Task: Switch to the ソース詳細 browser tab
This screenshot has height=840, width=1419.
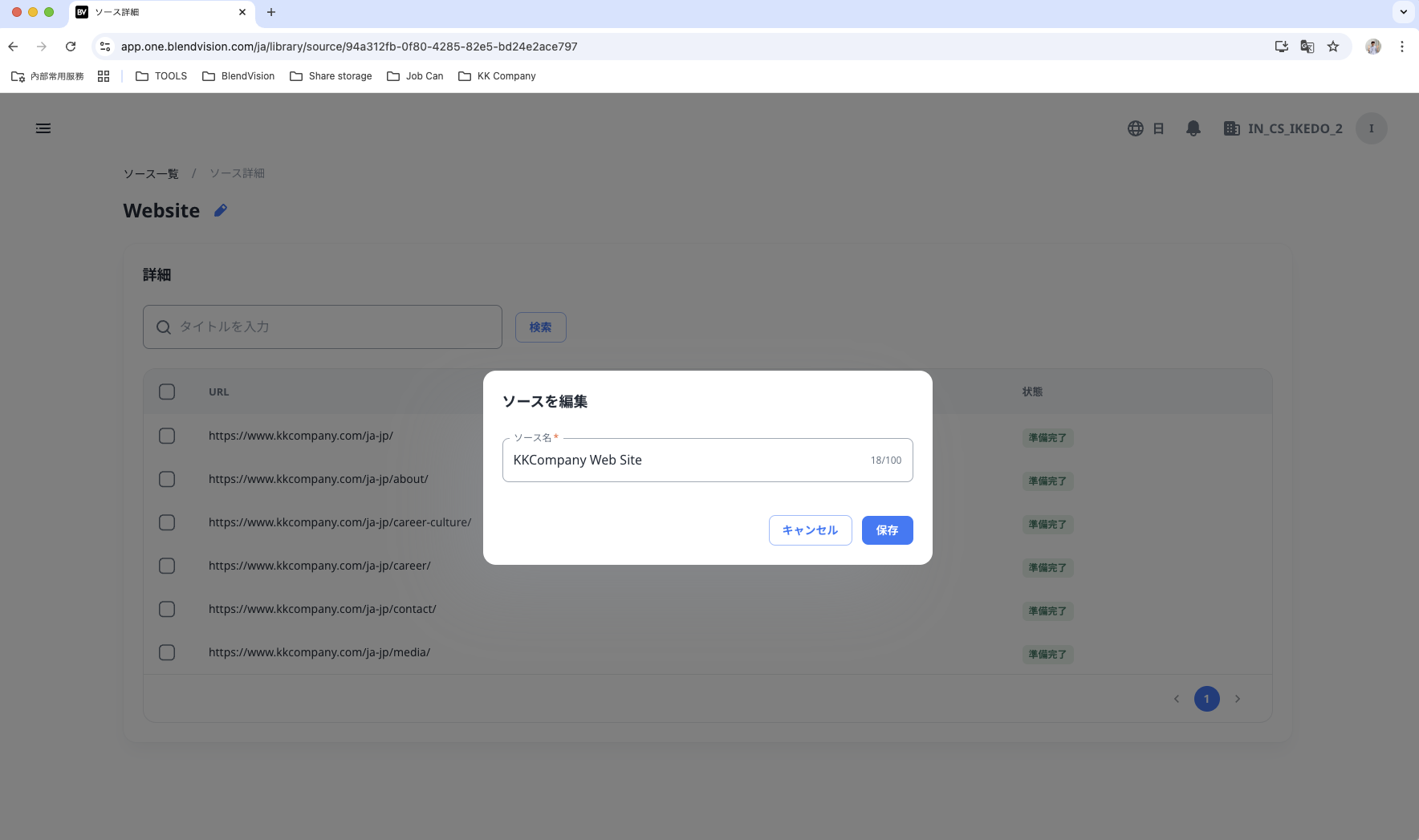Action: (161, 12)
